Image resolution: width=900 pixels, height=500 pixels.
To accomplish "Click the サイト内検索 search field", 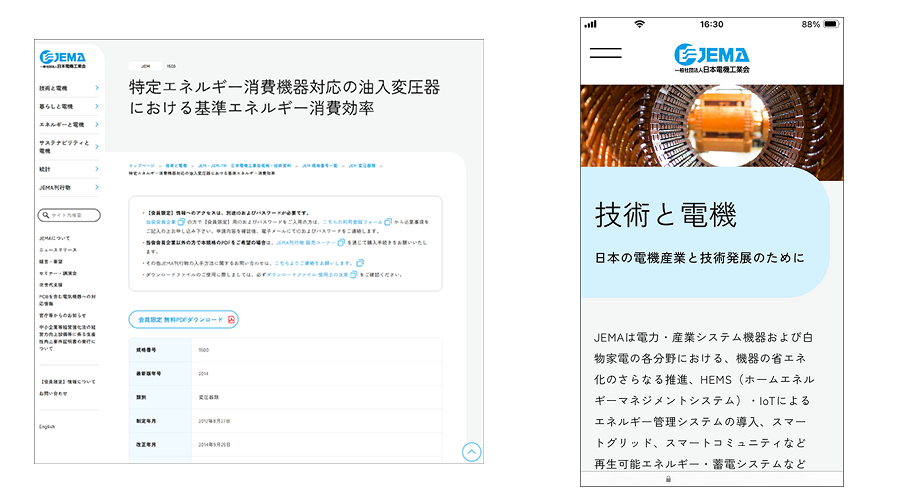I will pyautogui.click(x=74, y=215).
